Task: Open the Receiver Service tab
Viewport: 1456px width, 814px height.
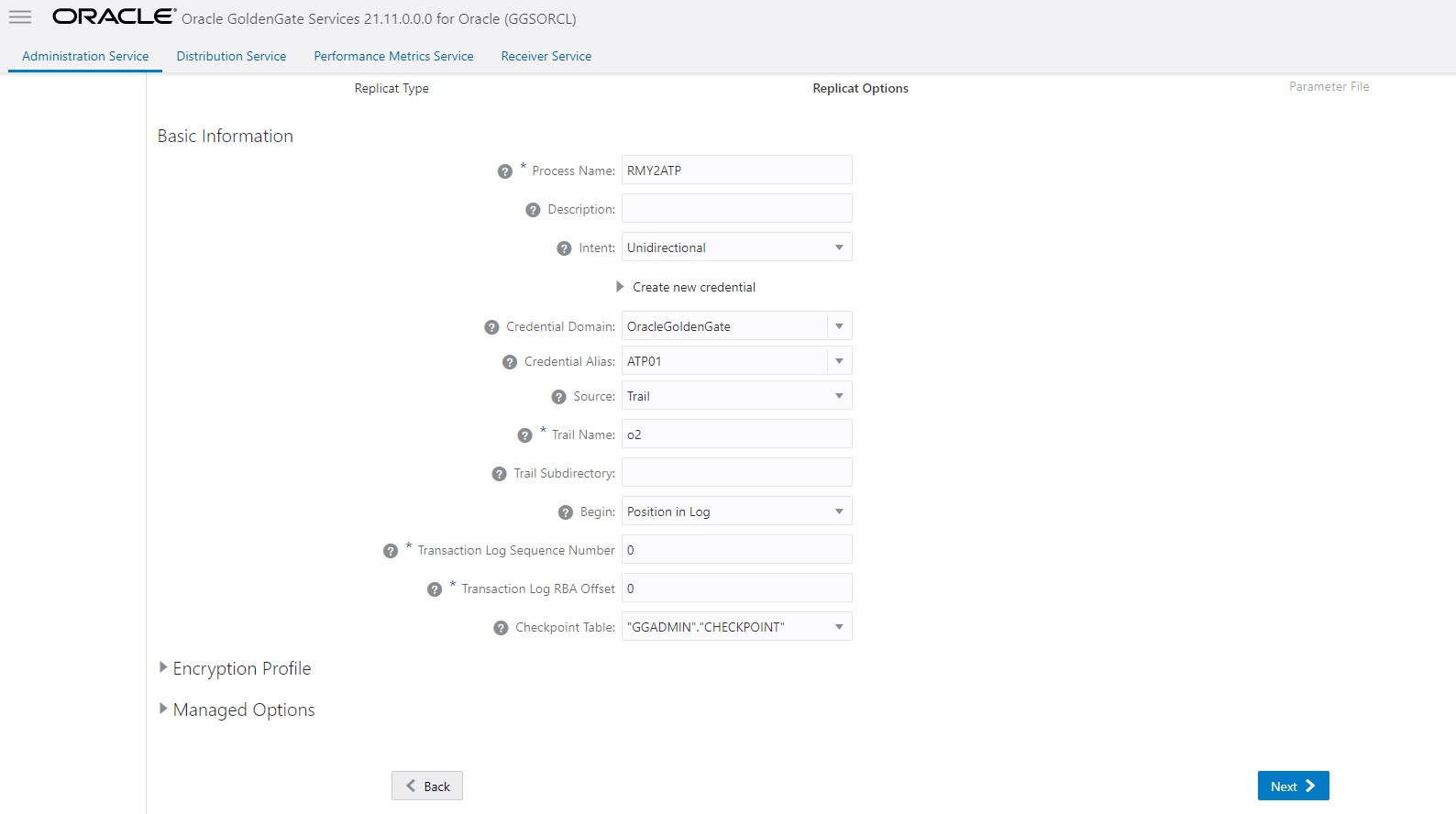Action: pyautogui.click(x=546, y=56)
